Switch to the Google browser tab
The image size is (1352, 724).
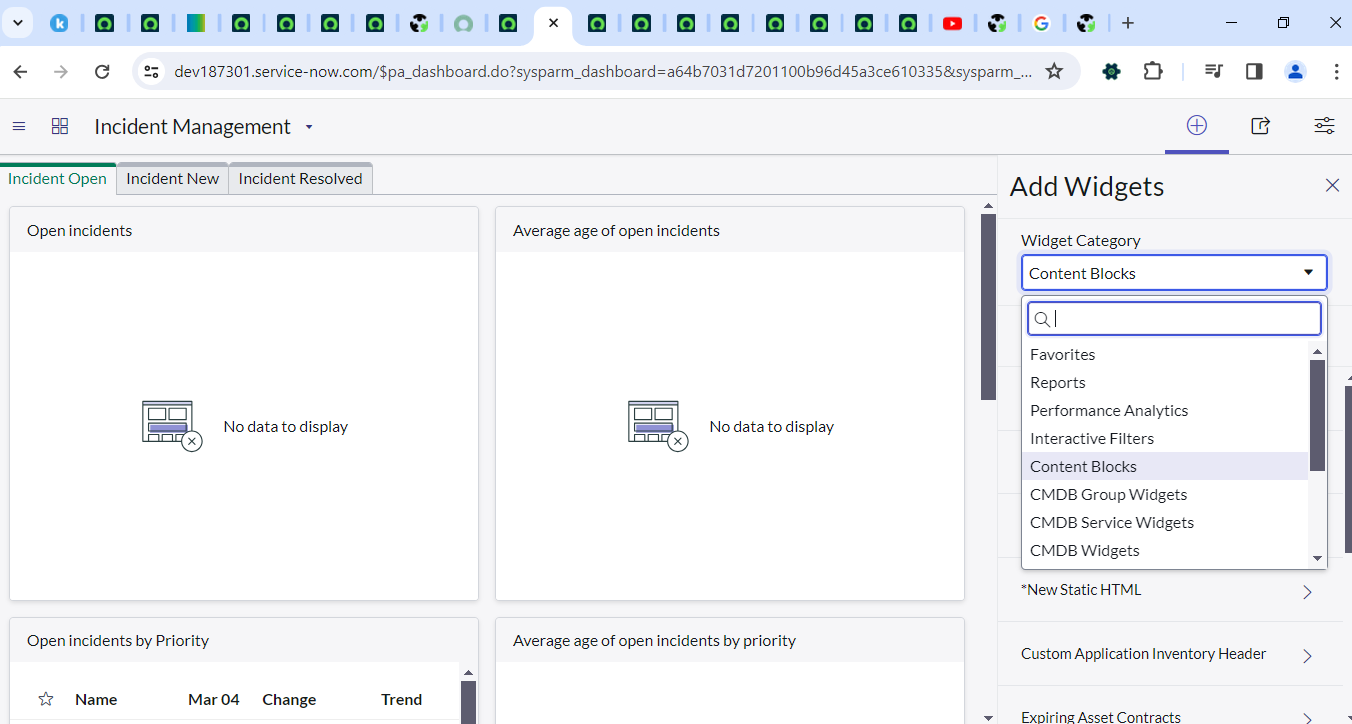coord(1041,23)
